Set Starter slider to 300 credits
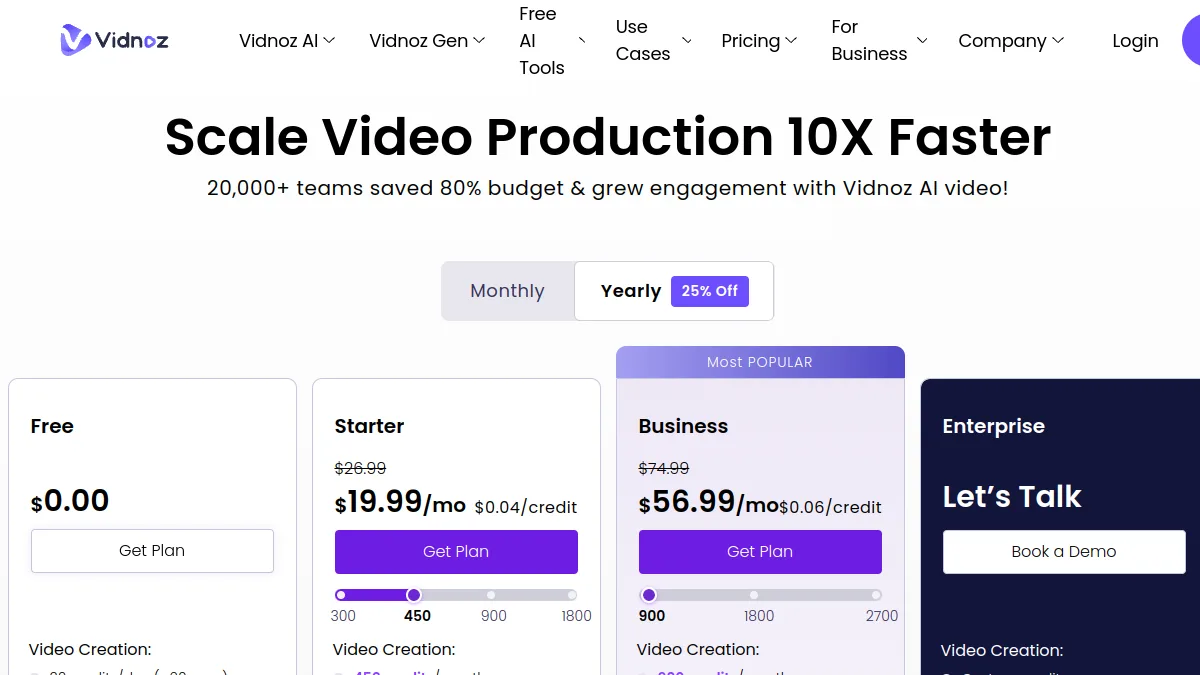The width and height of the screenshot is (1200, 675). pos(341,595)
